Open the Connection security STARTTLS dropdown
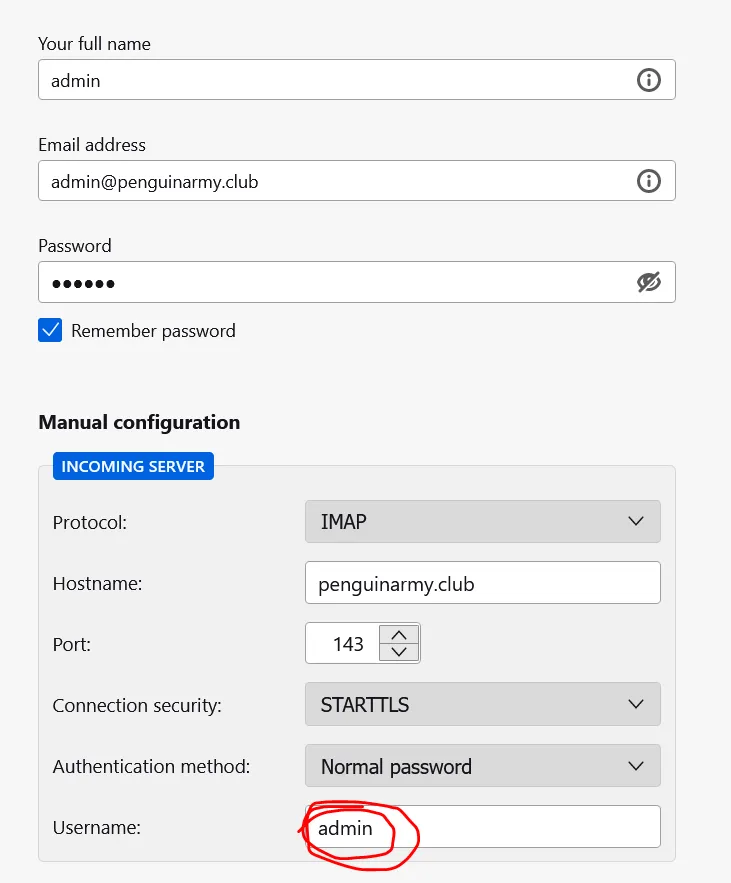 tap(482, 705)
